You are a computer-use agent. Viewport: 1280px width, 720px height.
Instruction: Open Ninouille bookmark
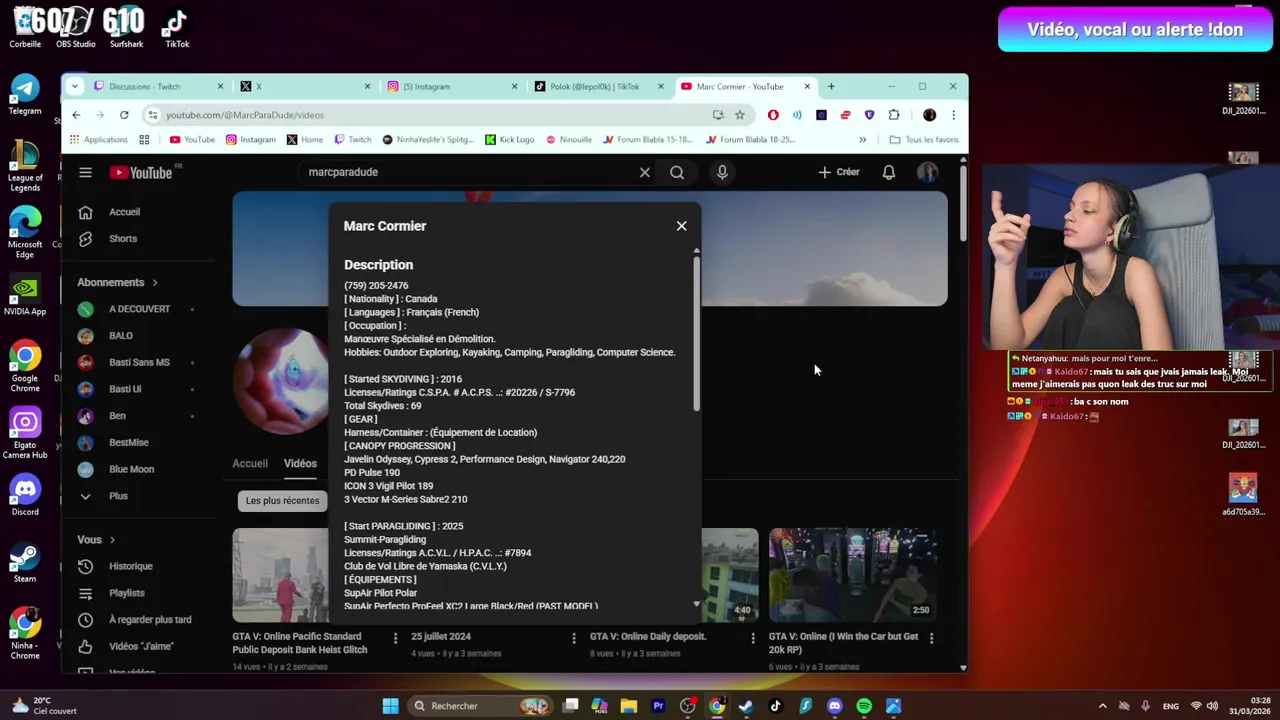(x=569, y=140)
